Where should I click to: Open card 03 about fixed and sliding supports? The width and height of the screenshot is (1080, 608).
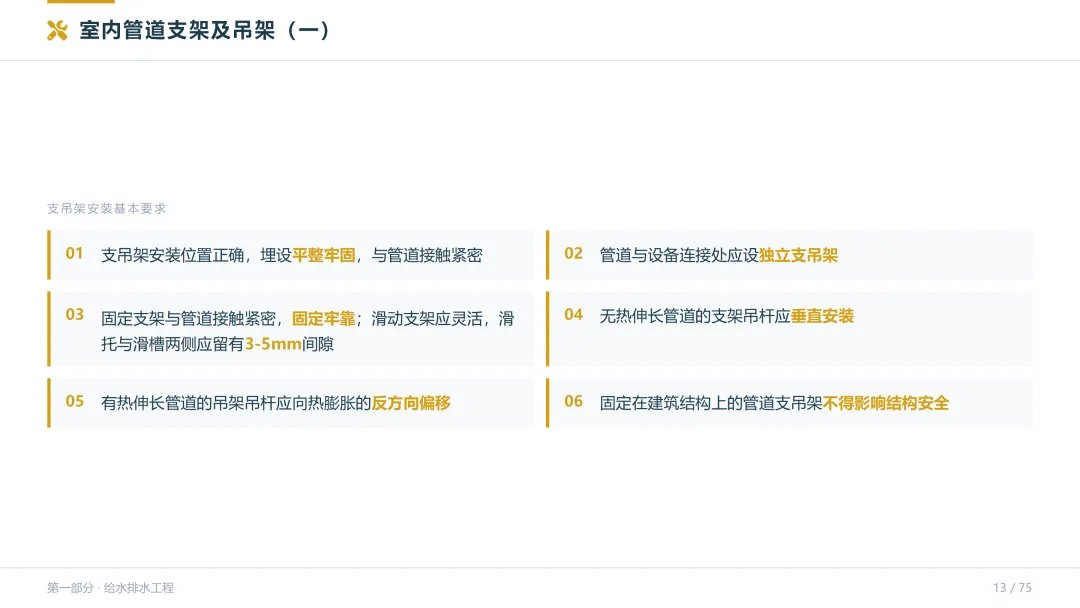coord(291,328)
